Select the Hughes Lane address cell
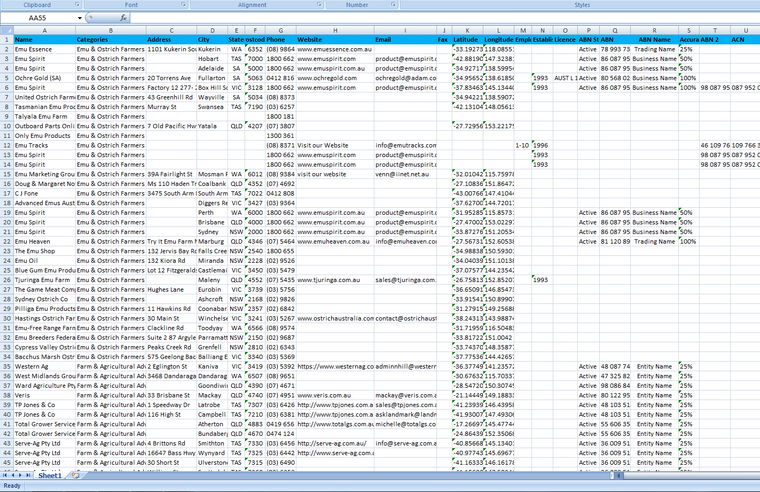This screenshot has height=492, width=760. 171,289
